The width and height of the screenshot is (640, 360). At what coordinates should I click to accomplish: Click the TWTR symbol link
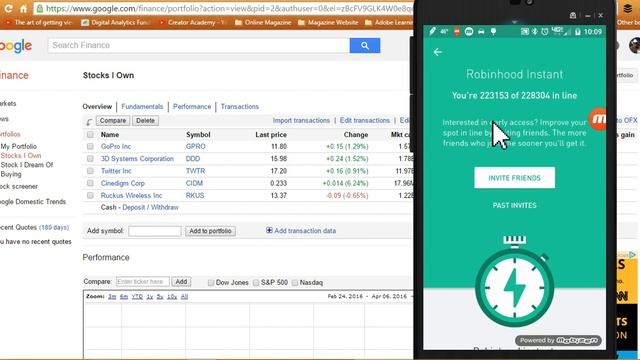coord(196,171)
